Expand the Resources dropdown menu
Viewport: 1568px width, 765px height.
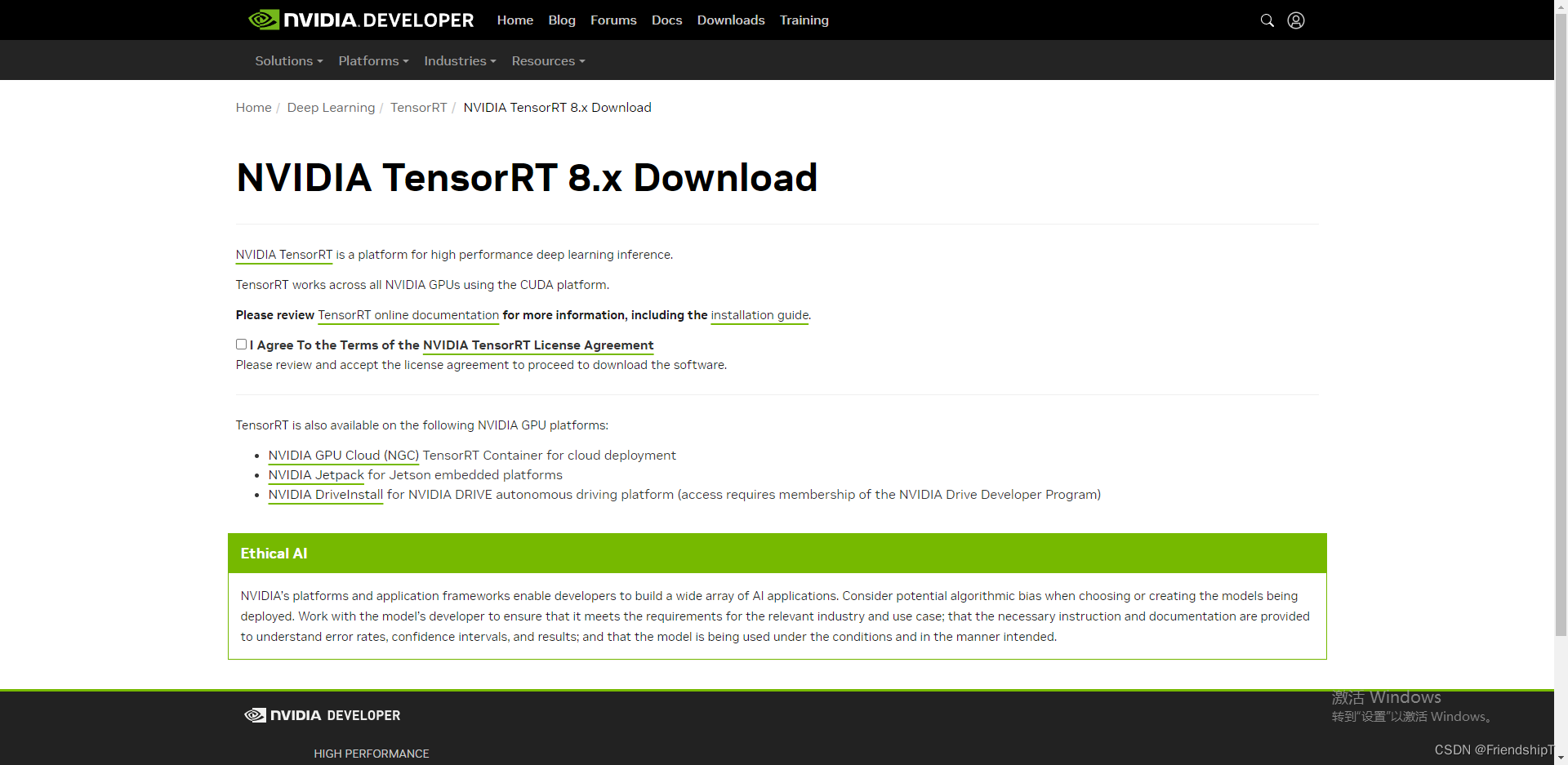point(548,61)
